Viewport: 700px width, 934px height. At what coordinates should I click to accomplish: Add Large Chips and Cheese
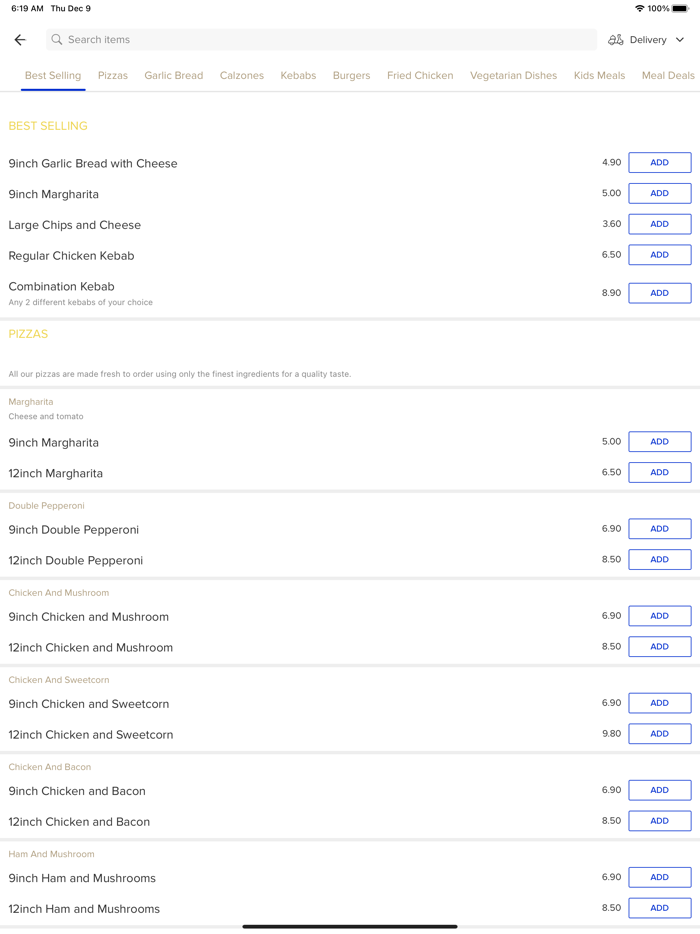click(659, 224)
